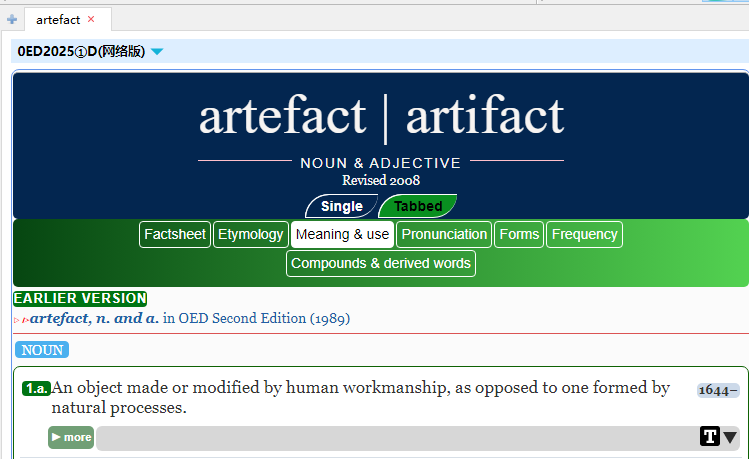
Task: Select the artefact tab
Action: 57,19
